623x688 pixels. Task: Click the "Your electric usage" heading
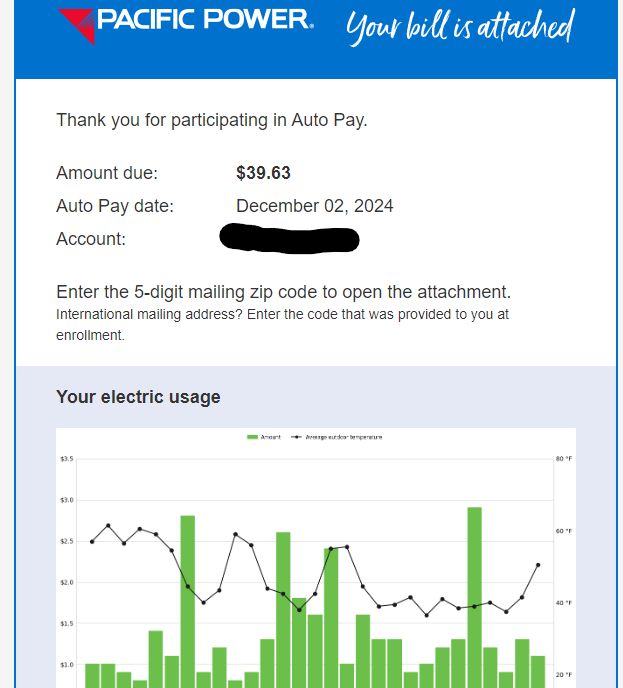pyautogui.click(x=138, y=397)
